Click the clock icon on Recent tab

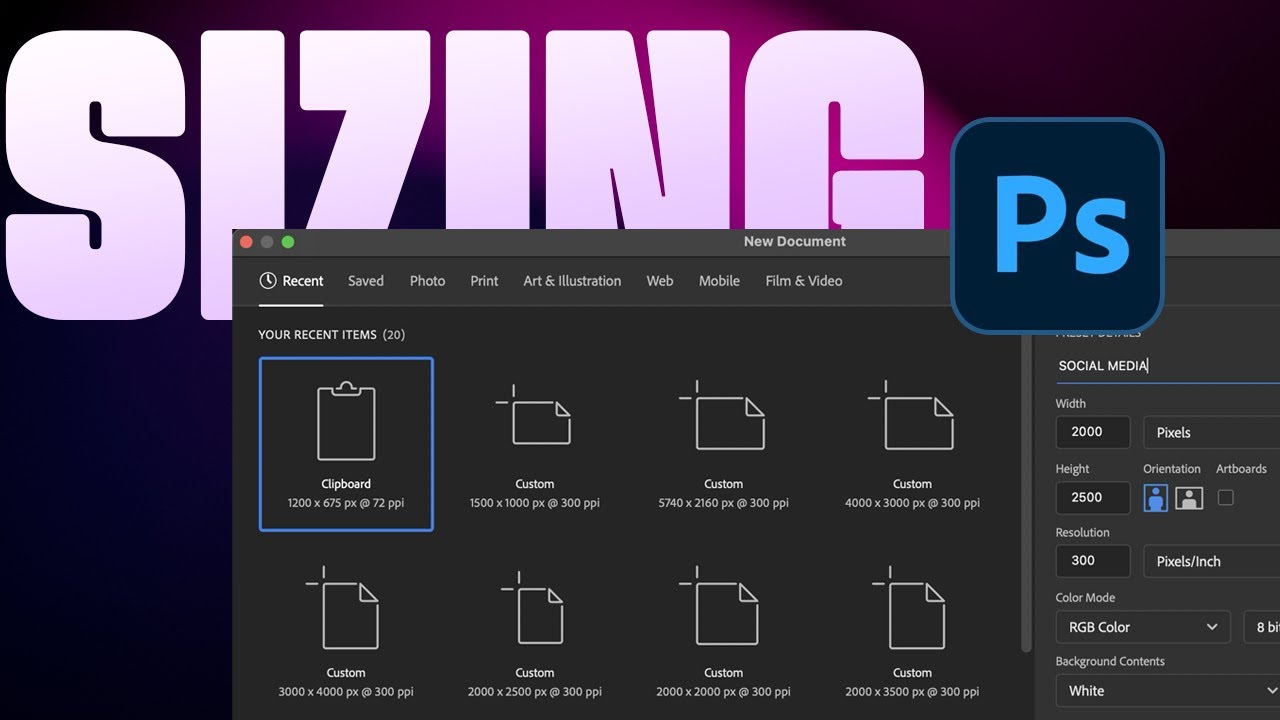coord(267,281)
